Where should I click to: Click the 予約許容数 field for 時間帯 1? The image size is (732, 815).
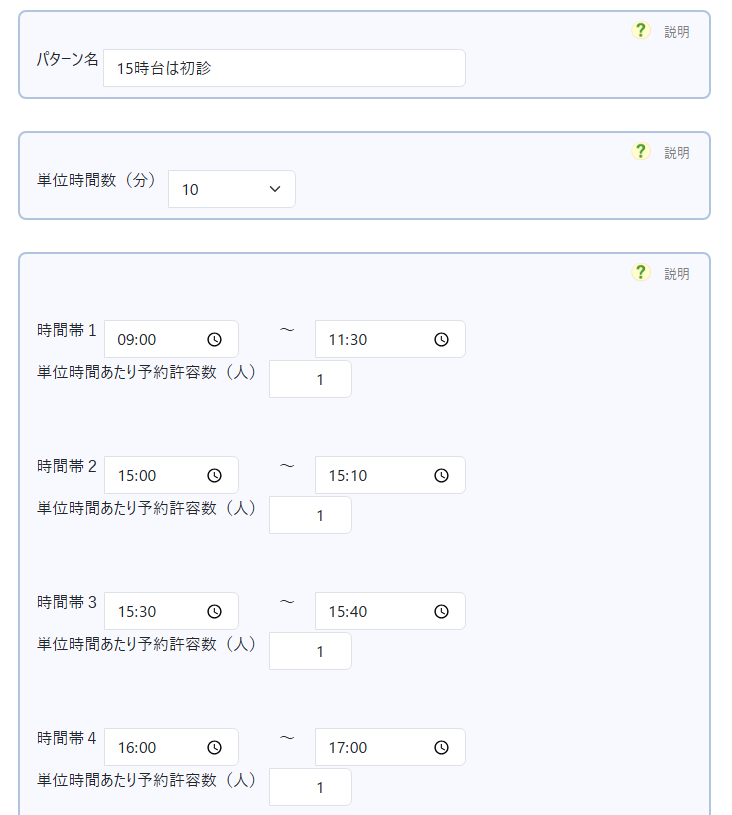(x=310, y=380)
